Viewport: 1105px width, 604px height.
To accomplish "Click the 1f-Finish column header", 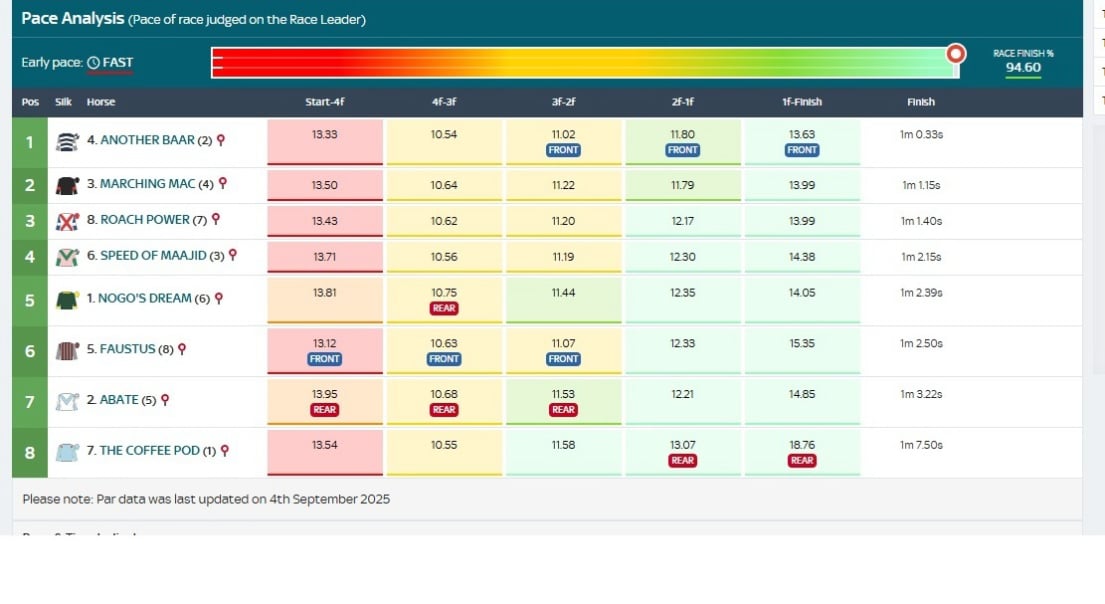I will 802,102.
